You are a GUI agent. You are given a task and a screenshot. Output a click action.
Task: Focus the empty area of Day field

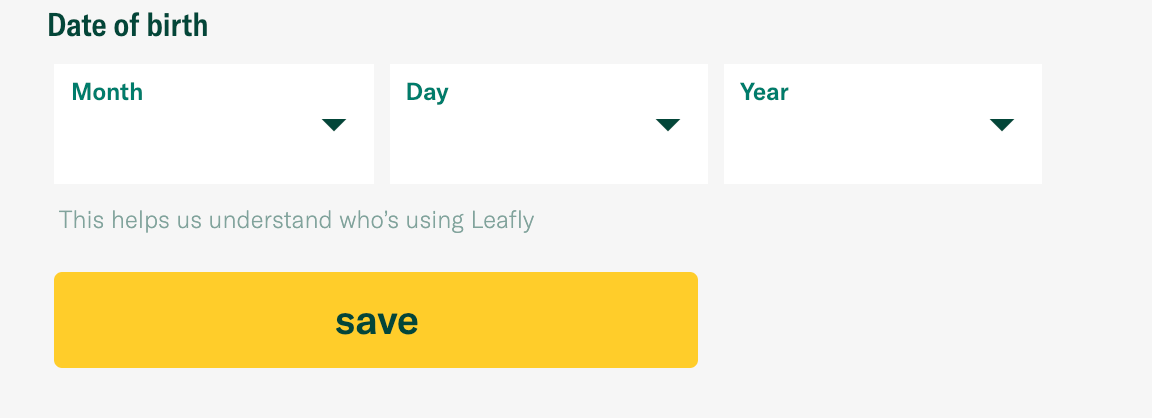525,147
